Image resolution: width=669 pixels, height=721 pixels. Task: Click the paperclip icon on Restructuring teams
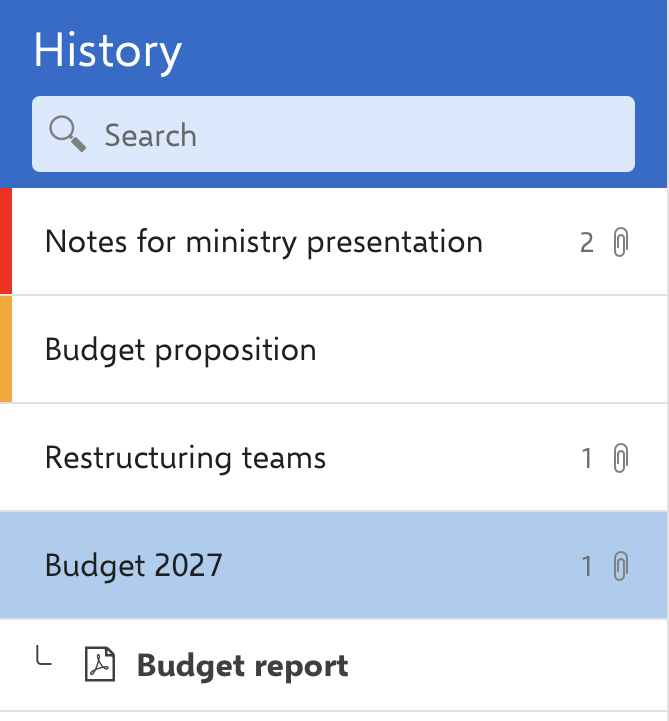[x=620, y=458]
